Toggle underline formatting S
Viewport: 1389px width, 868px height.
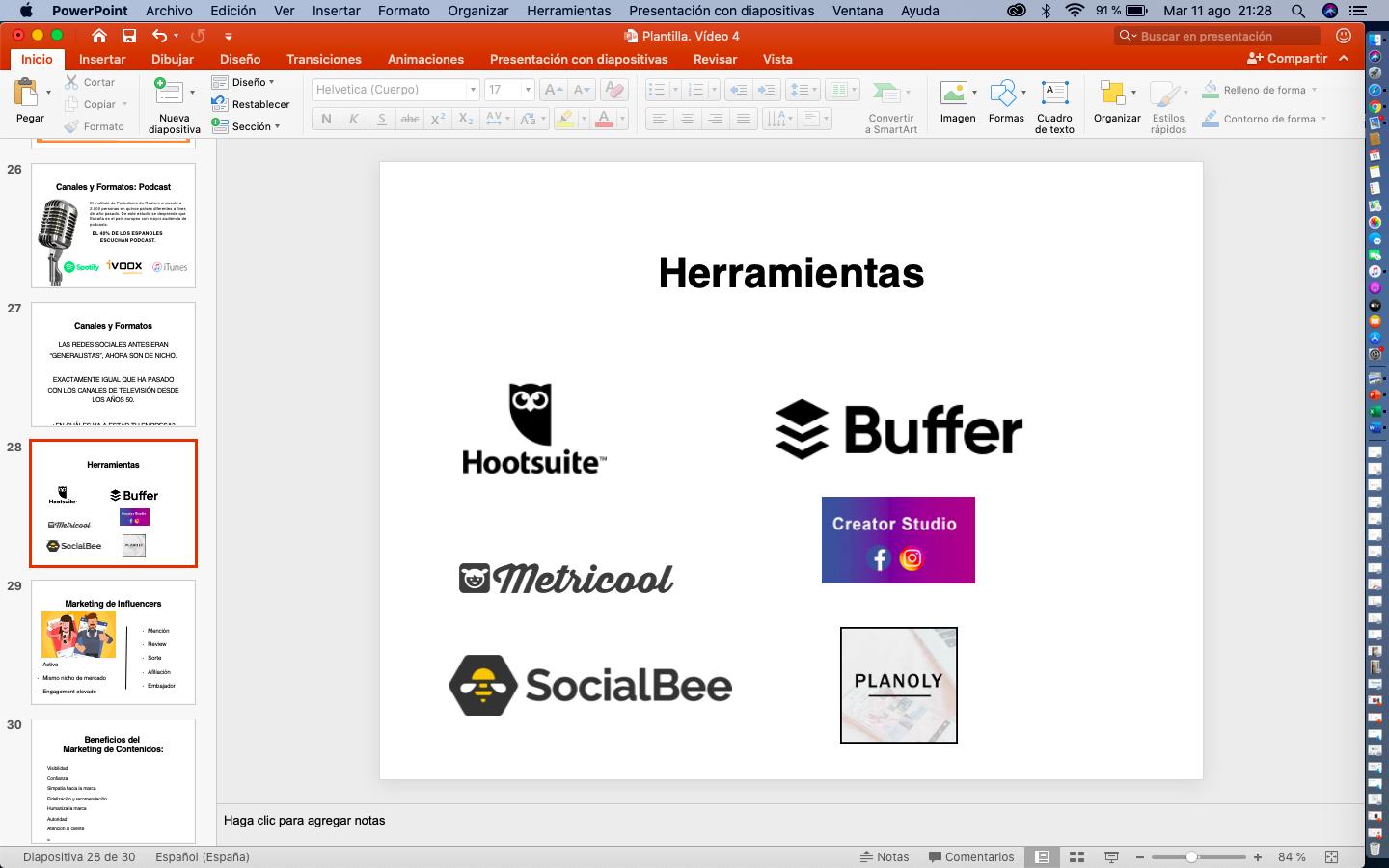coord(382,119)
